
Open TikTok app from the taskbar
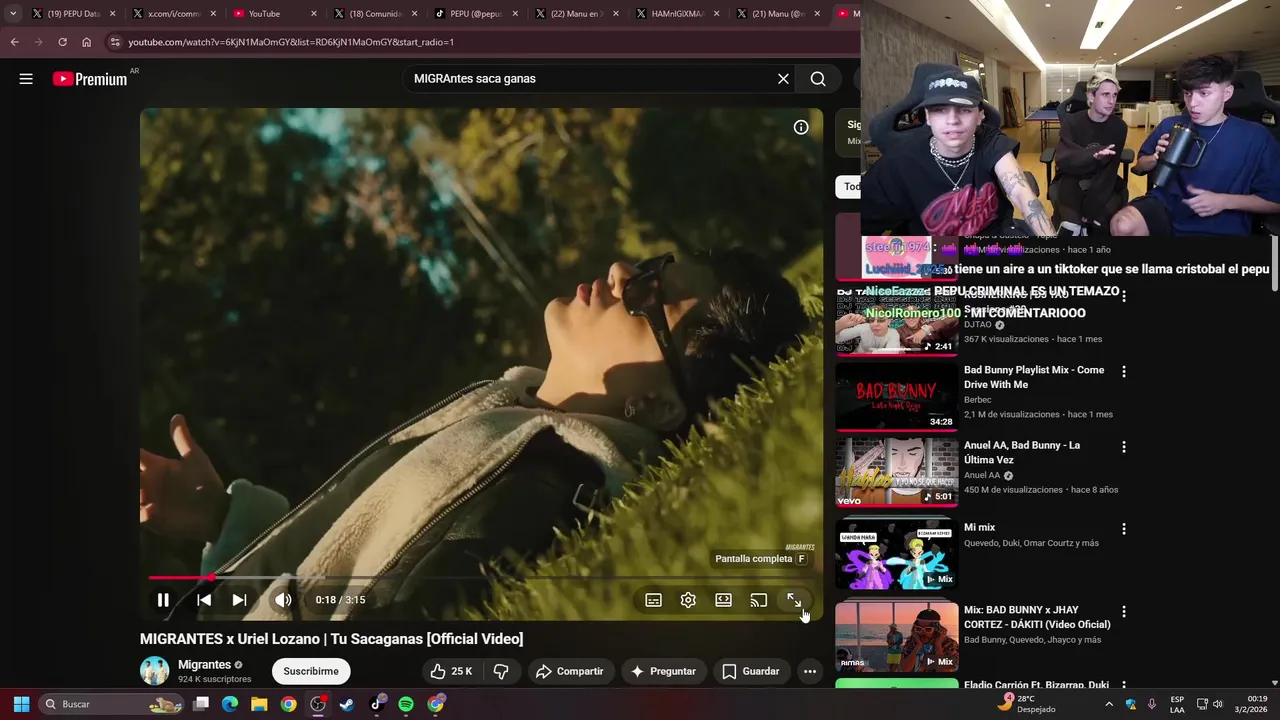[377, 704]
